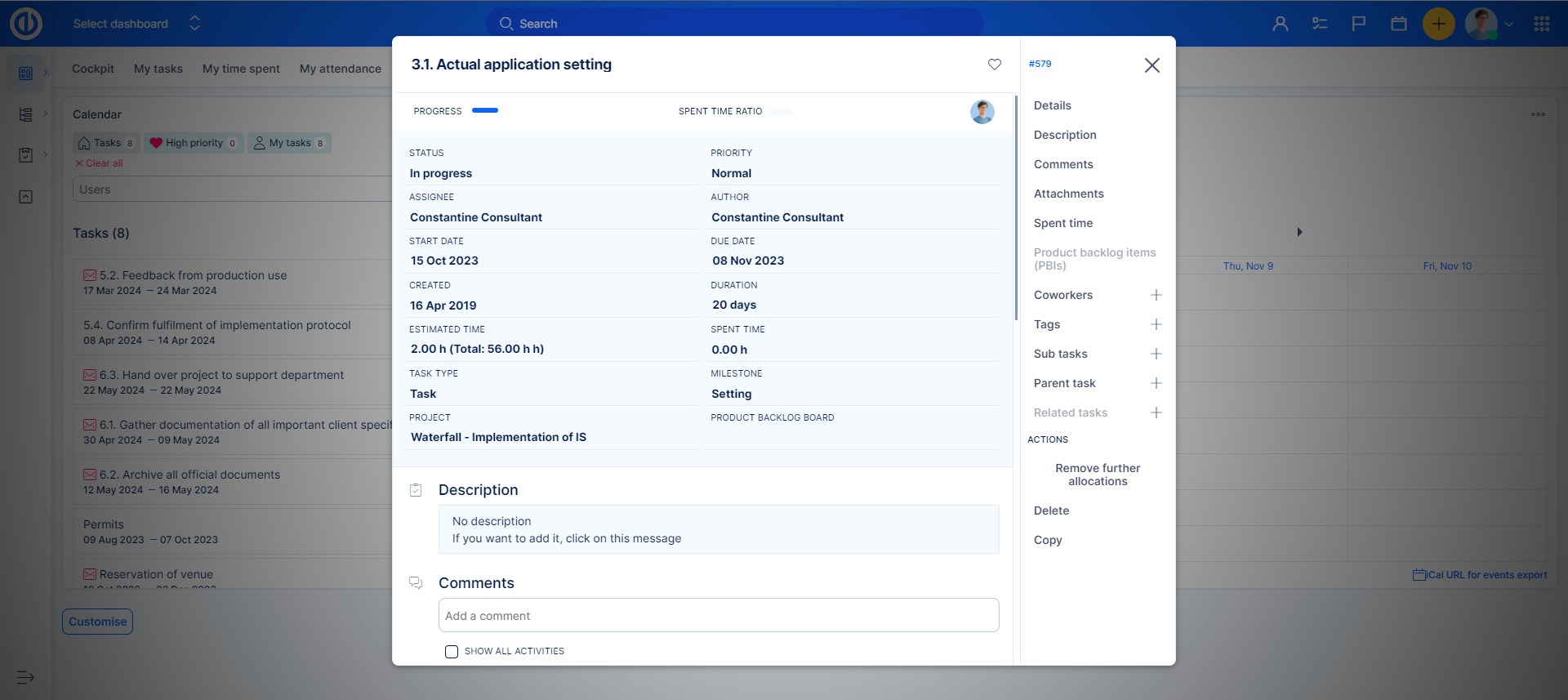1568x700 pixels.
Task: Add a coworker with plus icon
Action: [x=1156, y=295]
